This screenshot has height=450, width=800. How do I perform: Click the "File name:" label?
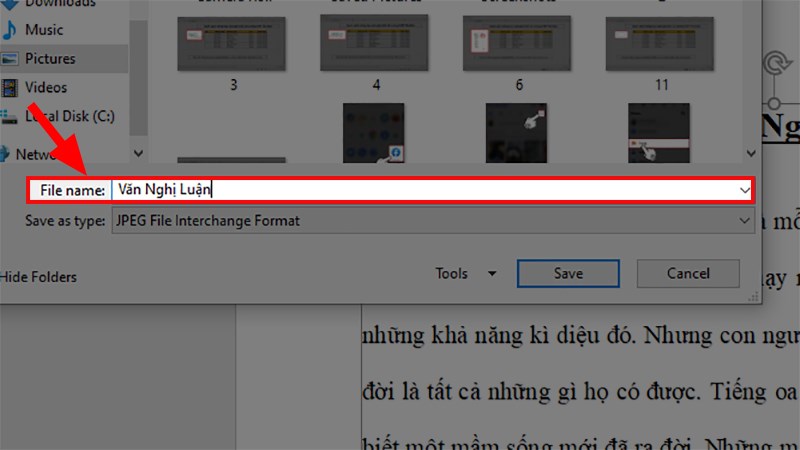tap(72, 190)
